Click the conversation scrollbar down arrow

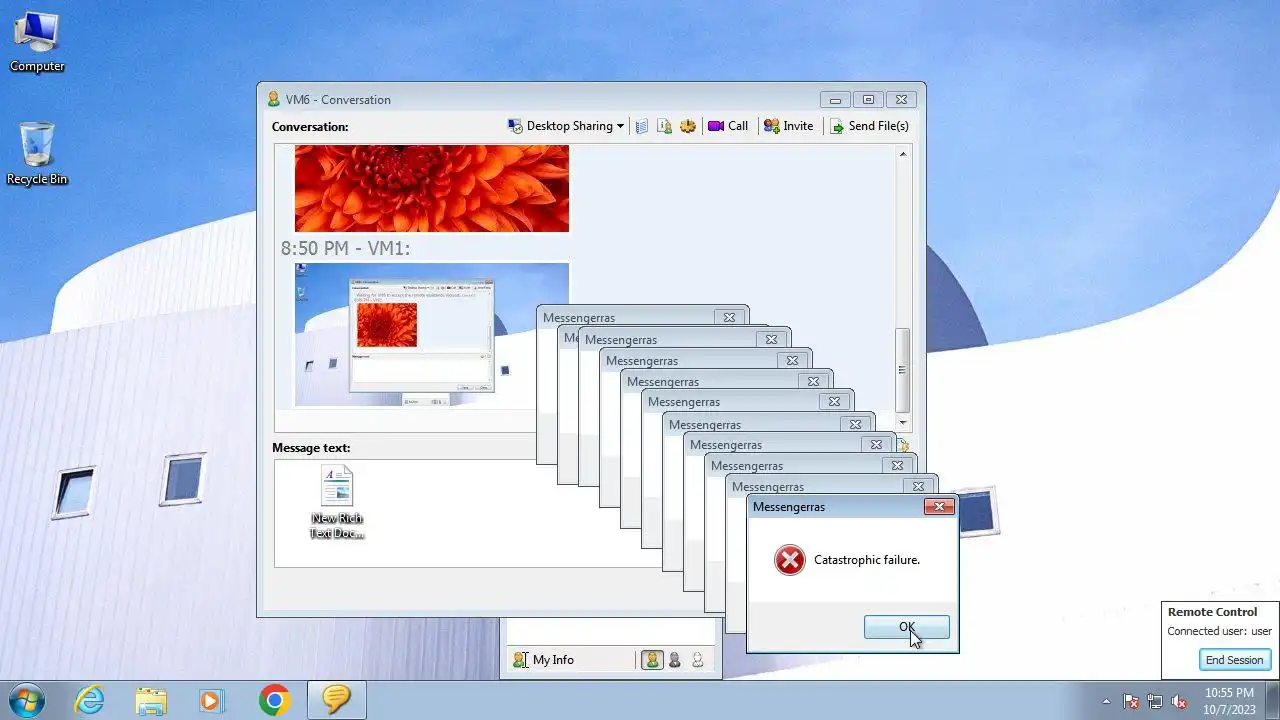(x=903, y=423)
